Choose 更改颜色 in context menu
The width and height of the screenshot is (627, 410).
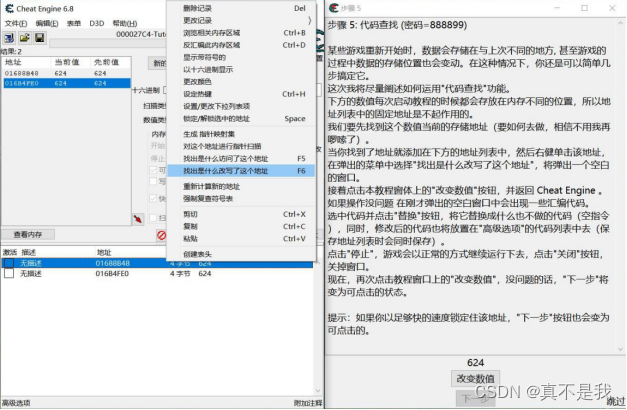[241, 82]
